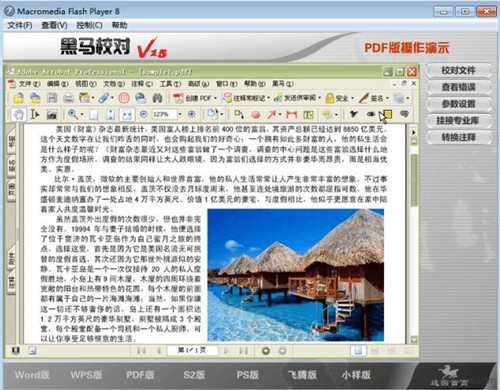Click the Fit Page icon

(x=110, y=115)
